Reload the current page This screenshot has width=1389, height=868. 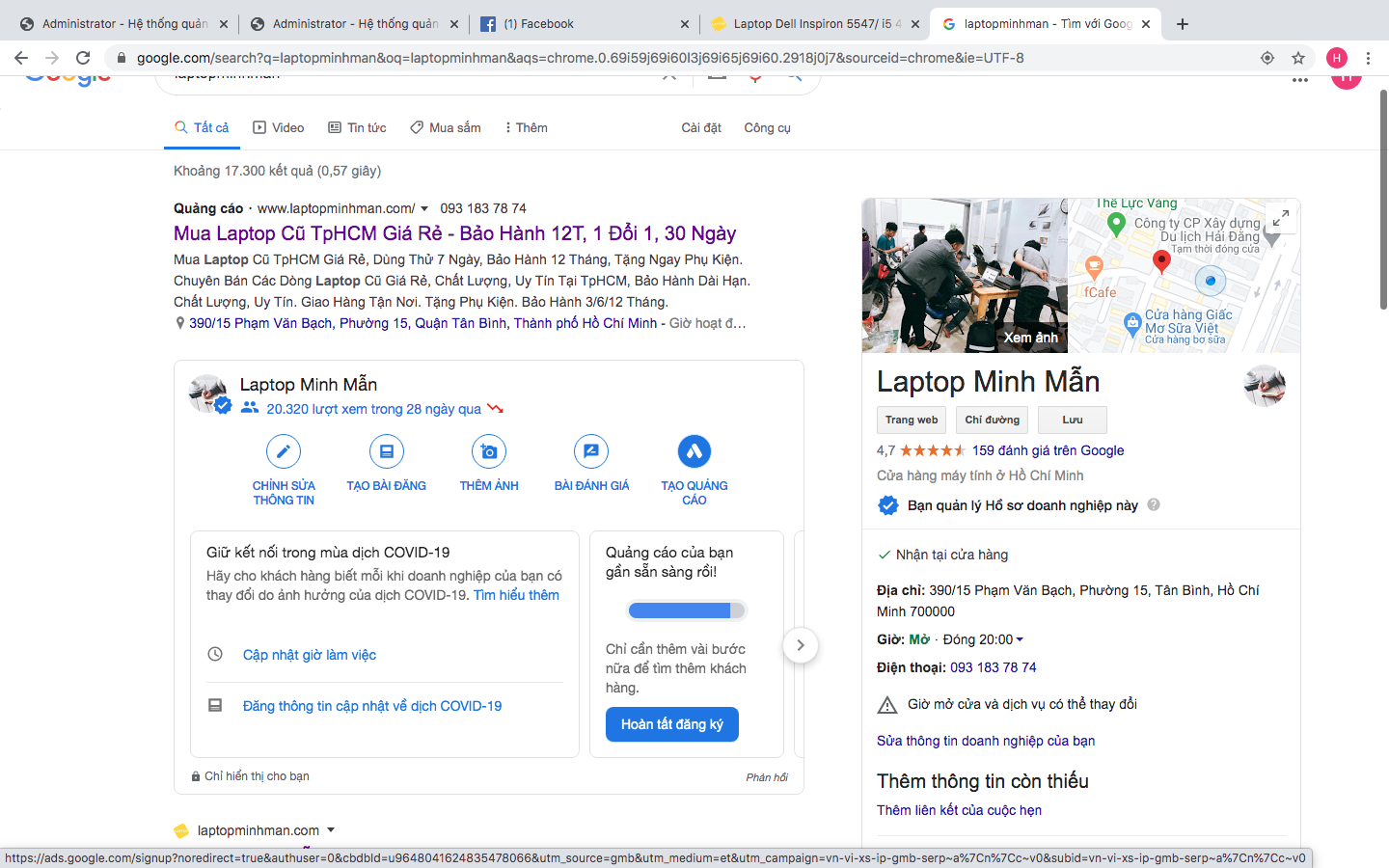tap(83, 58)
